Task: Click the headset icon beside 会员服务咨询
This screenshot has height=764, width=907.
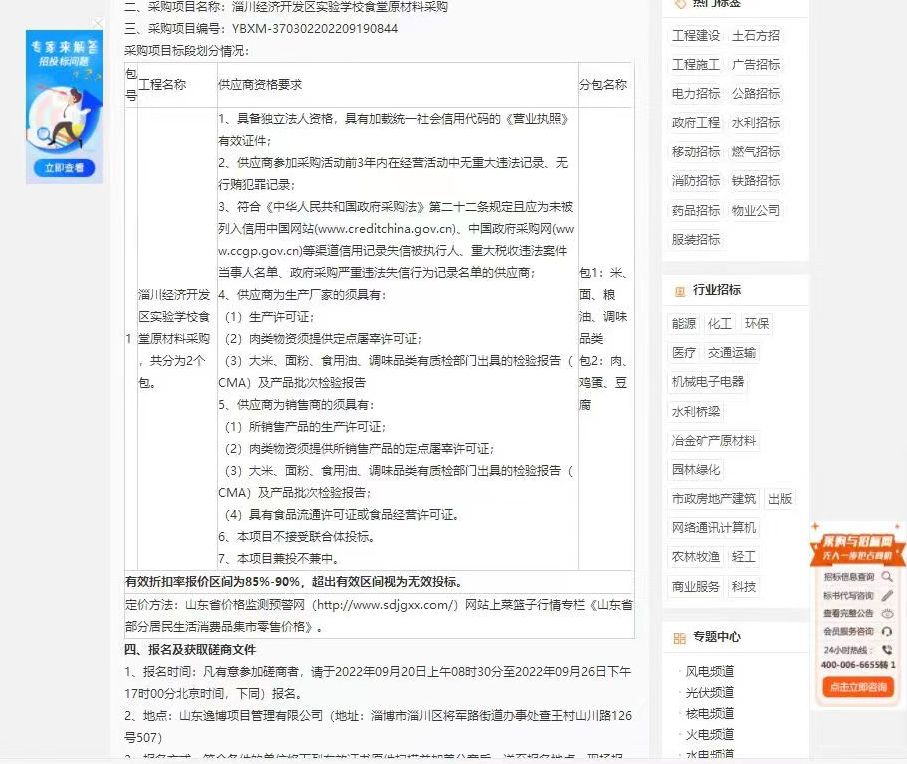Action: (887, 631)
